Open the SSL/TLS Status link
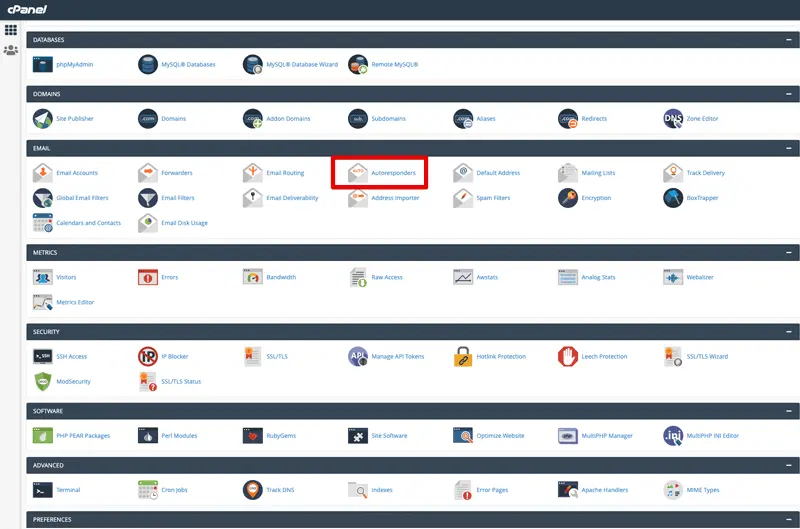The width and height of the screenshot is (800, 529). point(181,381)
